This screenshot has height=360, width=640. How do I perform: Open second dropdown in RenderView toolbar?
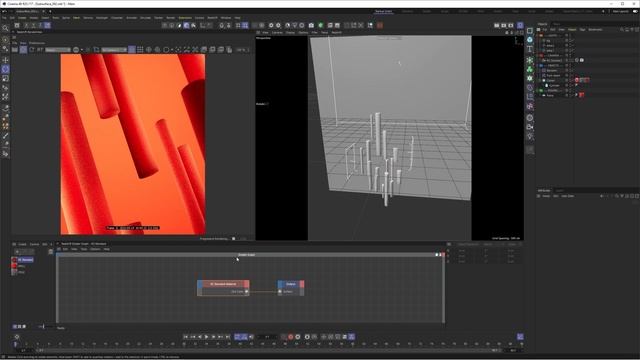(113, 49)
